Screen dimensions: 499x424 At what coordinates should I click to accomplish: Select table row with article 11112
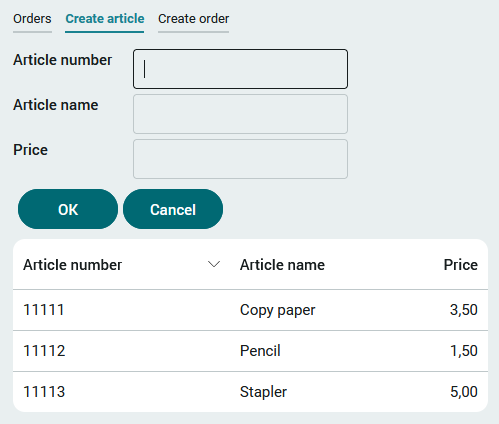tap(250, 351)
